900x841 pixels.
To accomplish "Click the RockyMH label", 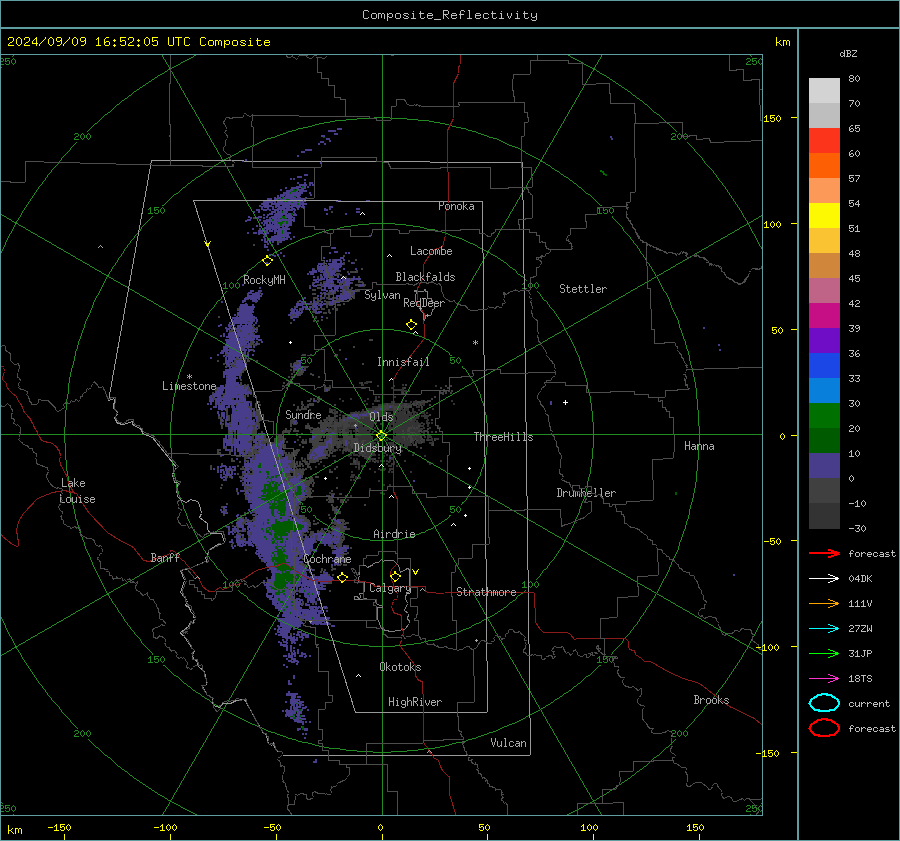I will (x=264, y=280).
